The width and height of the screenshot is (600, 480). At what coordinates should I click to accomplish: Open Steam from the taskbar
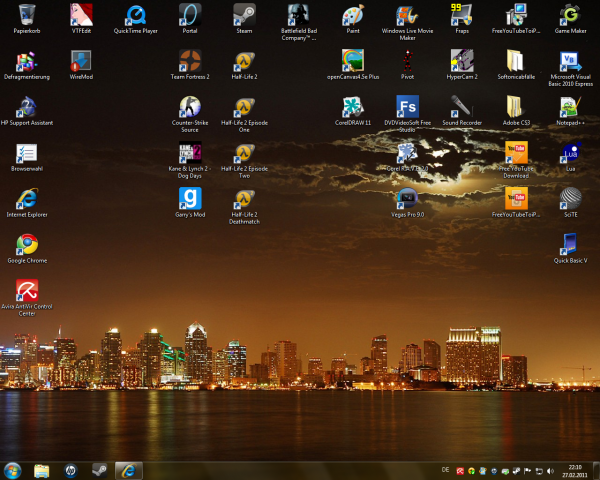pos(99,471)
